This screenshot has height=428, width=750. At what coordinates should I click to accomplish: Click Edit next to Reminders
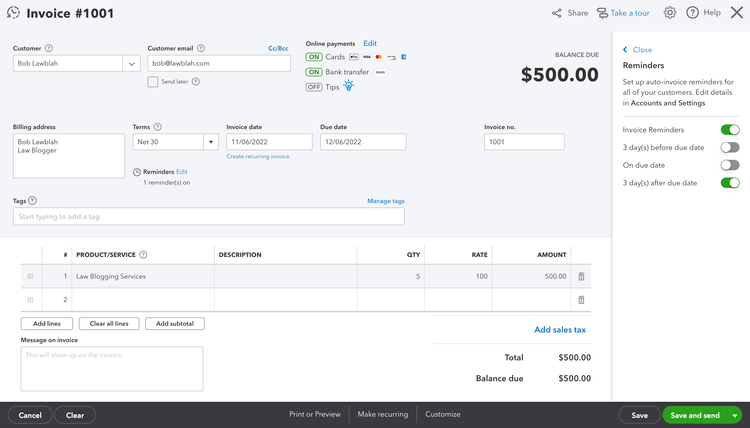[182, 172]
